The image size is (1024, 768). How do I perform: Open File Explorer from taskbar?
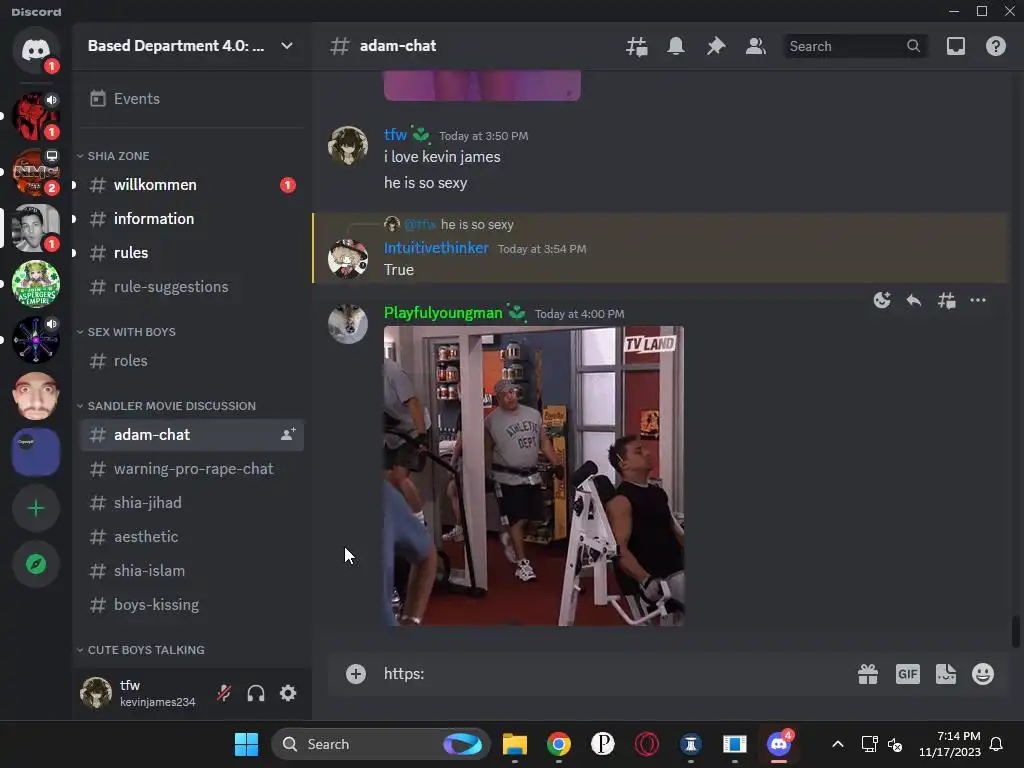(x=515, y=744)
